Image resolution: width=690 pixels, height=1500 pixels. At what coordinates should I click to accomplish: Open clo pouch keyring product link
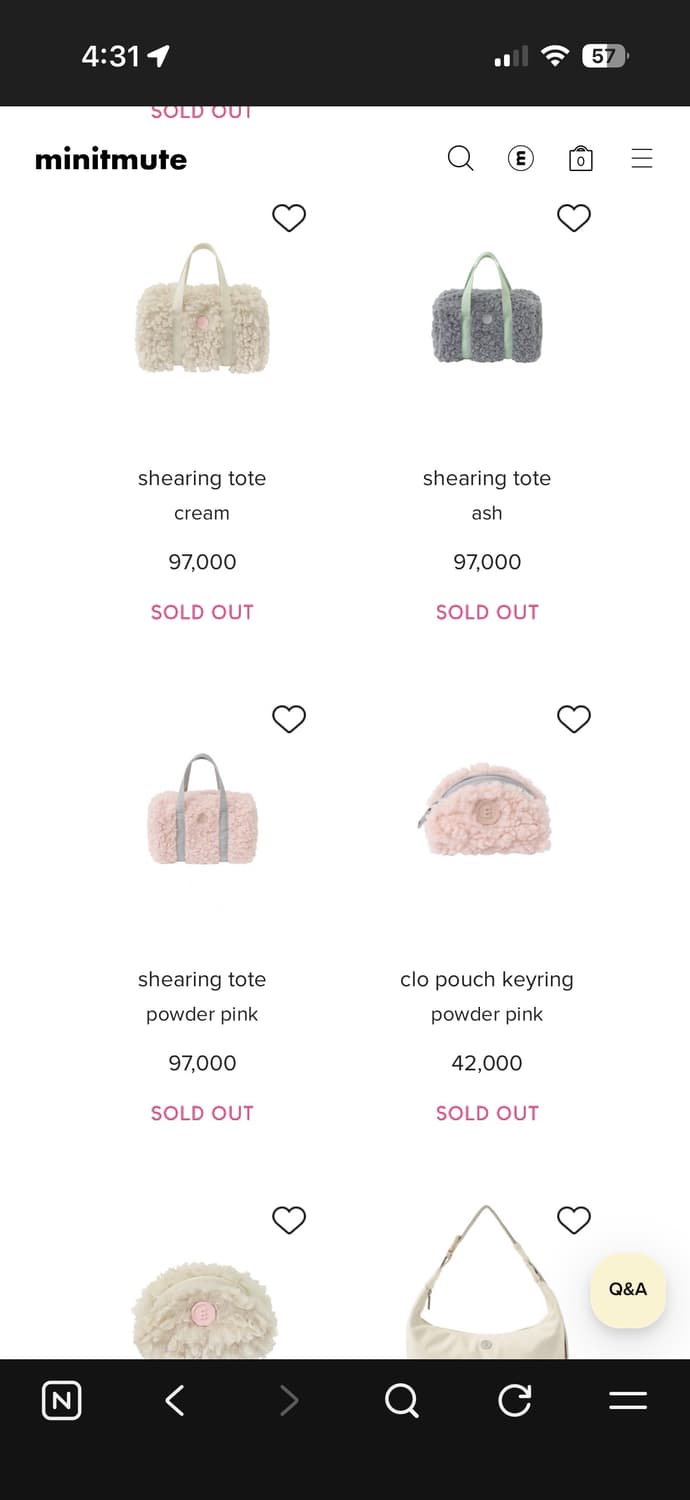point(487,980)
